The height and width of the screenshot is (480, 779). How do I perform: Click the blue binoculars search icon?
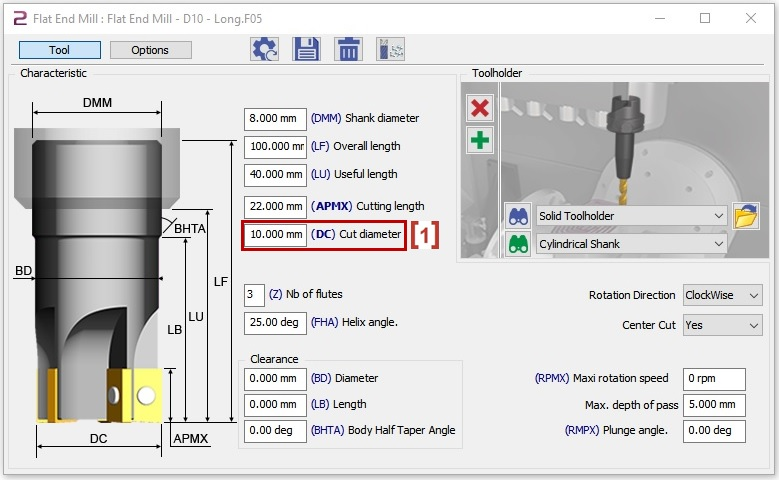pos(518,216)
